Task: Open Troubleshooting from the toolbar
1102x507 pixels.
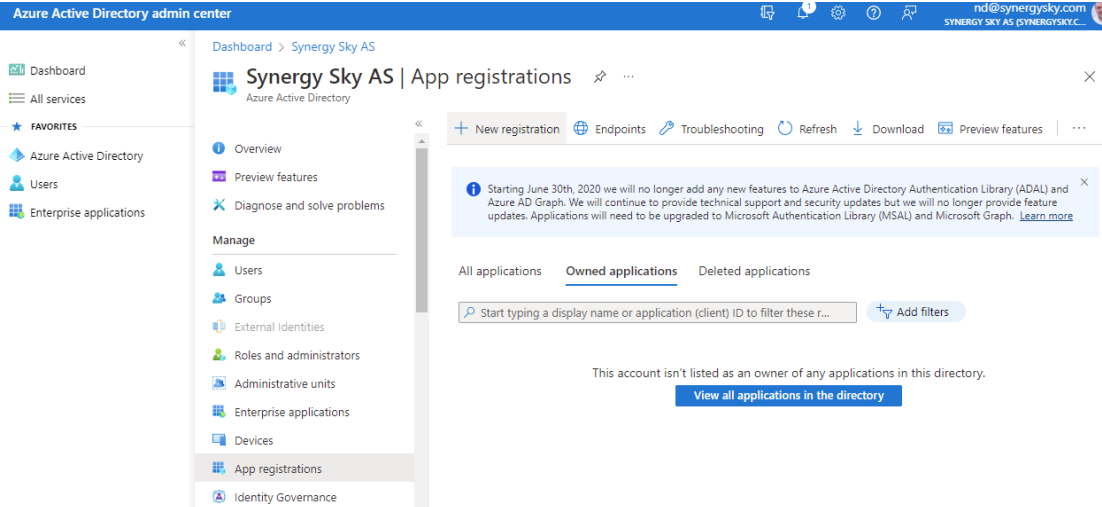Action: pos(711,129)
